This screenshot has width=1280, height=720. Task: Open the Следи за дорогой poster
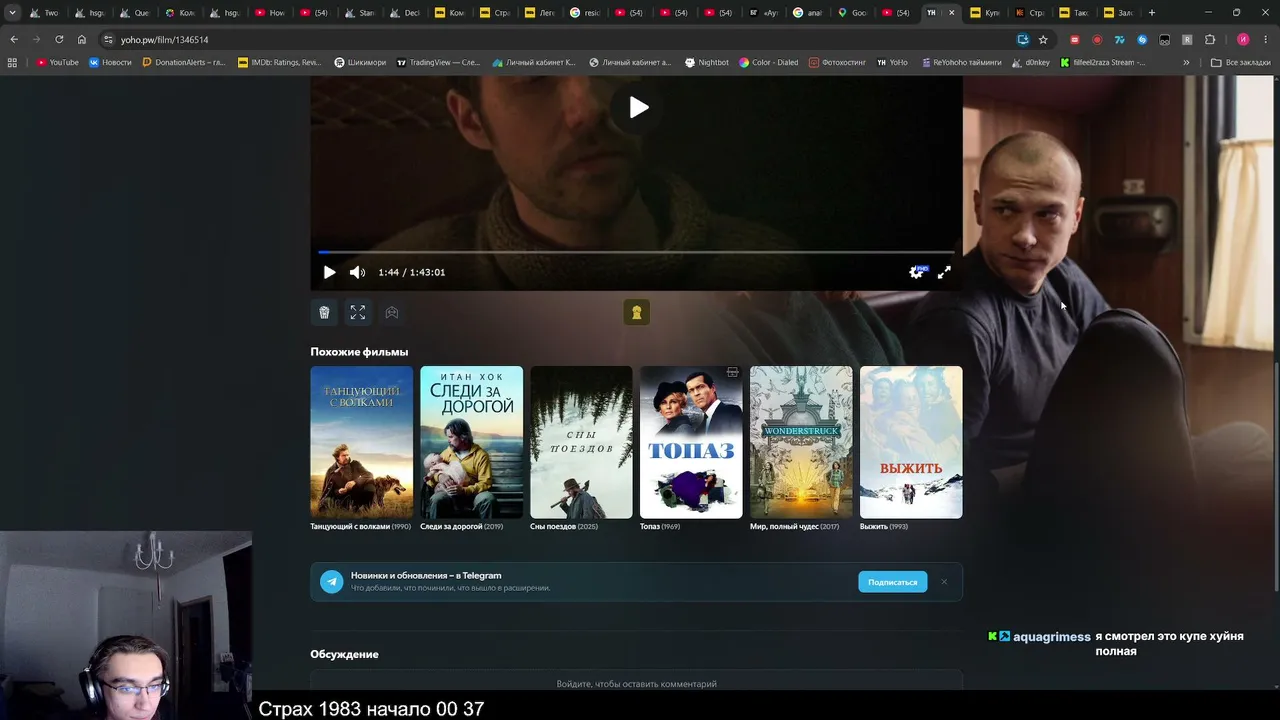click(x=471, y=442)
